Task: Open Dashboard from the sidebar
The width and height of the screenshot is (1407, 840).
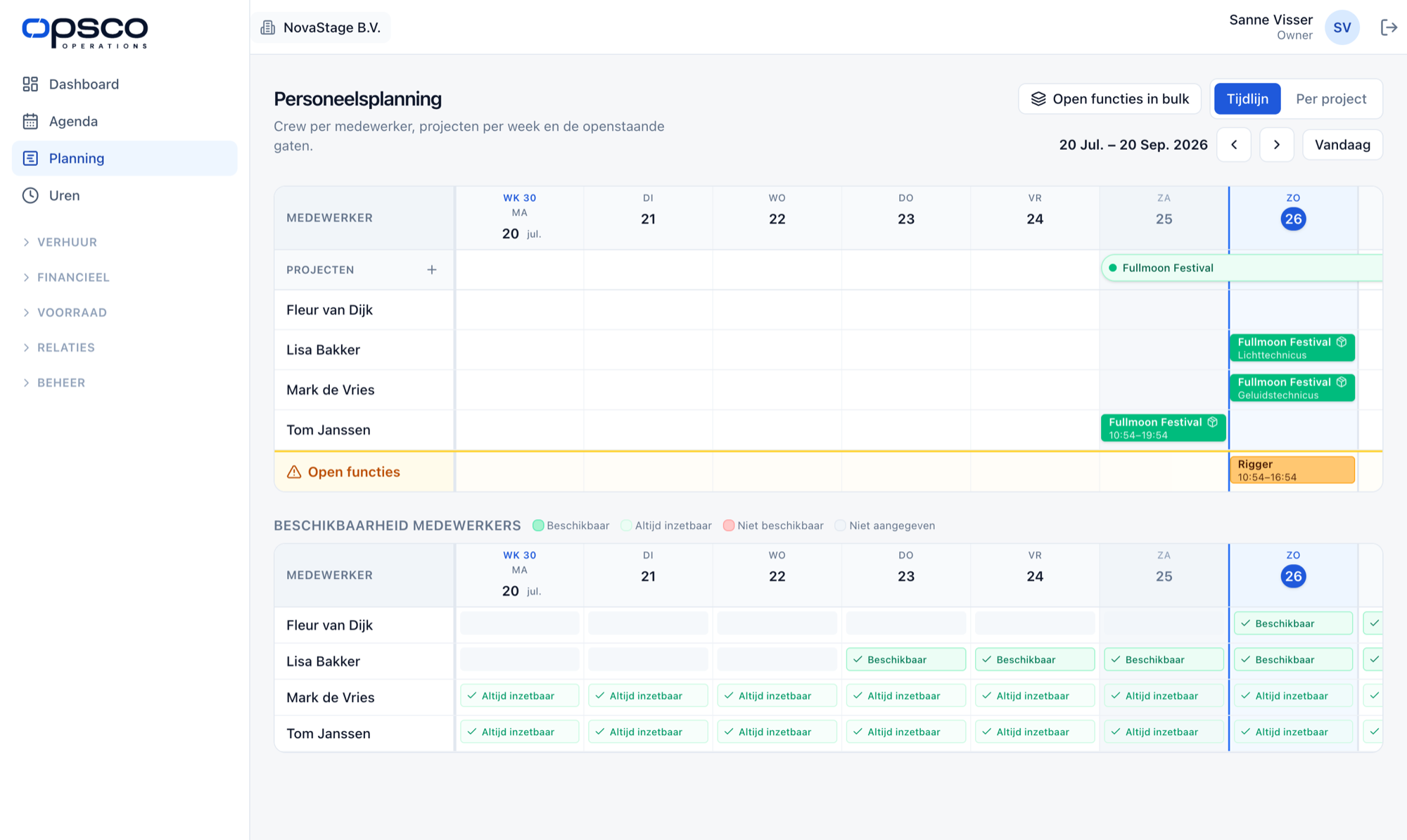Action: click(125, 84)
